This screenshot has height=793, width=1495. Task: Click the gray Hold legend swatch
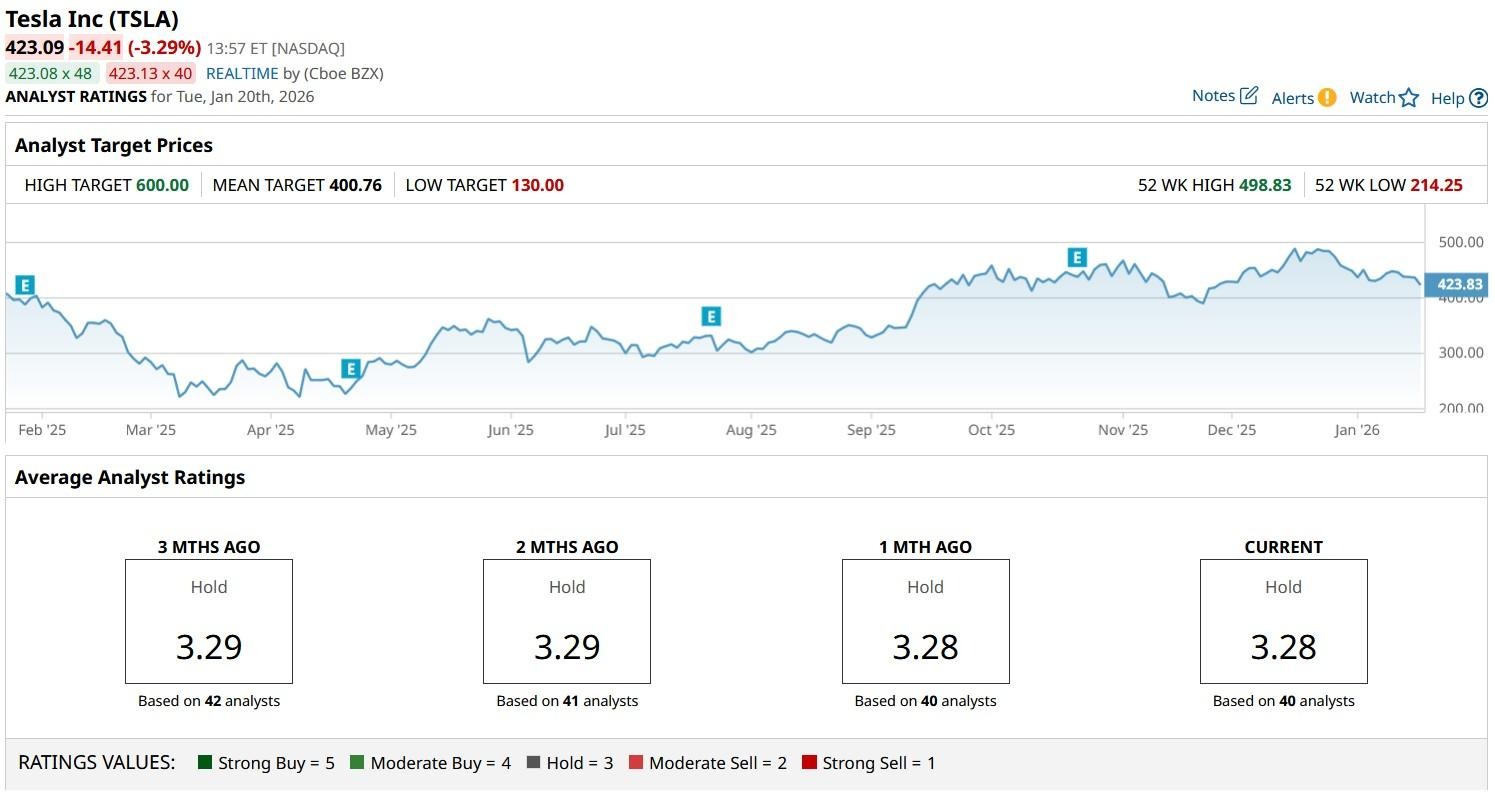coord(533,763)
